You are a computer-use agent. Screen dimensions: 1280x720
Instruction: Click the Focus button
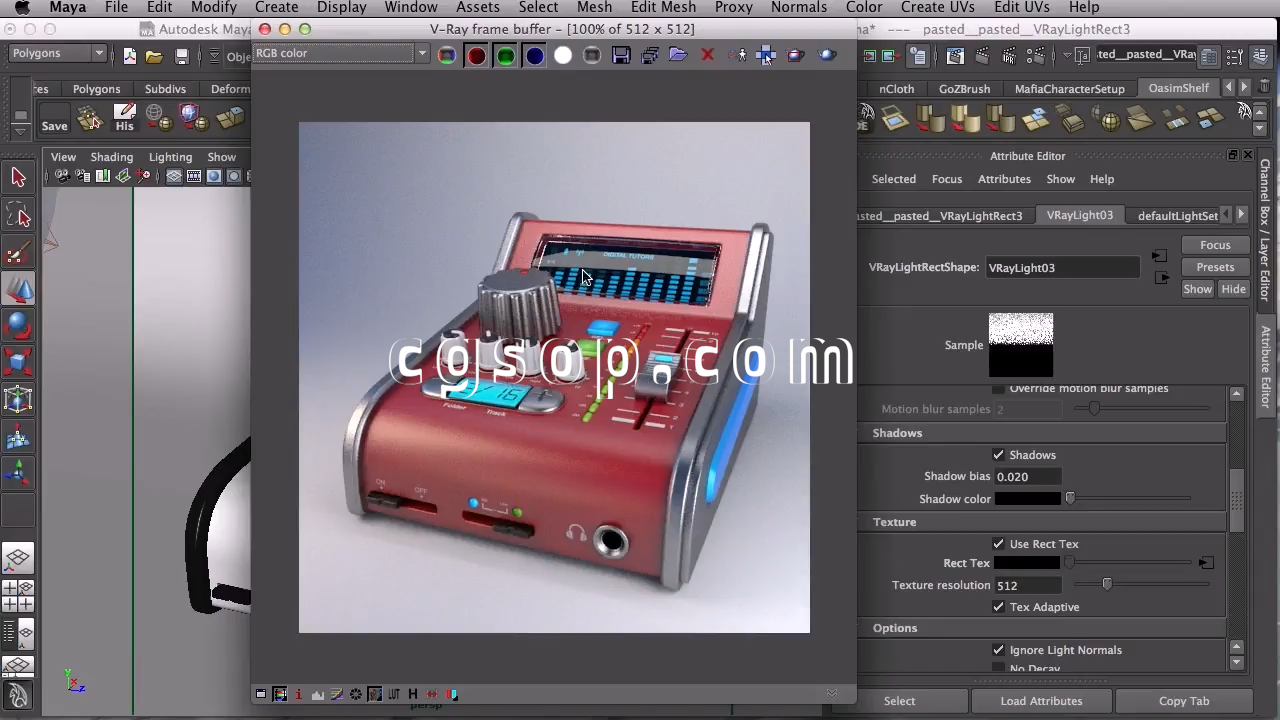pos(1215,245)
